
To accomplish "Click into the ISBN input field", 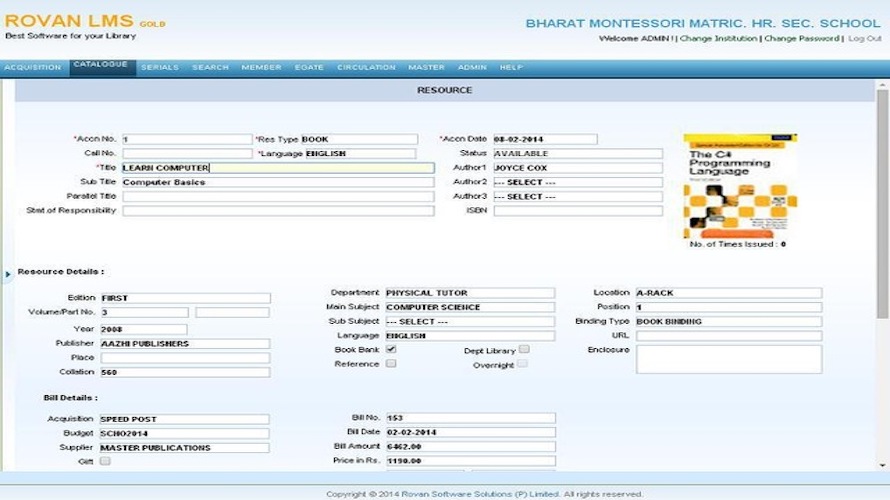I will (578, 211).
